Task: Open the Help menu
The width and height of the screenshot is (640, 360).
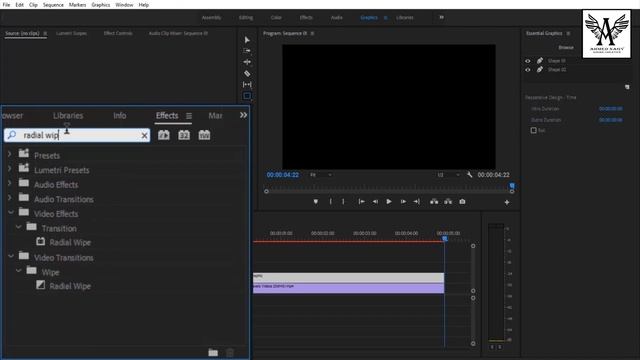Action: point(144,5)
